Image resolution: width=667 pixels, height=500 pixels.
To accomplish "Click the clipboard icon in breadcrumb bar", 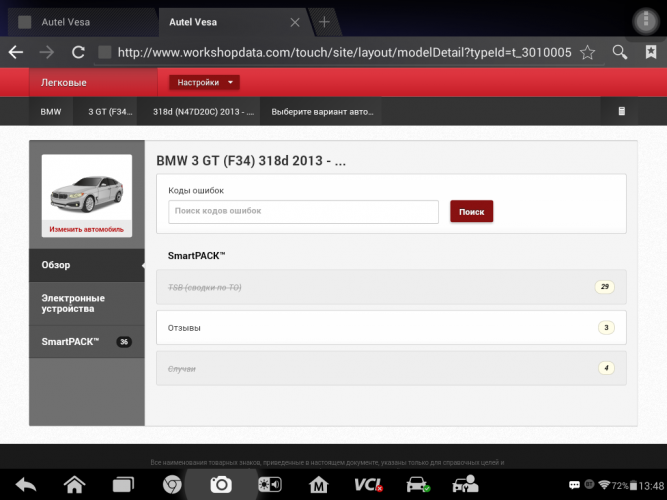I will [x=621, y=111].
